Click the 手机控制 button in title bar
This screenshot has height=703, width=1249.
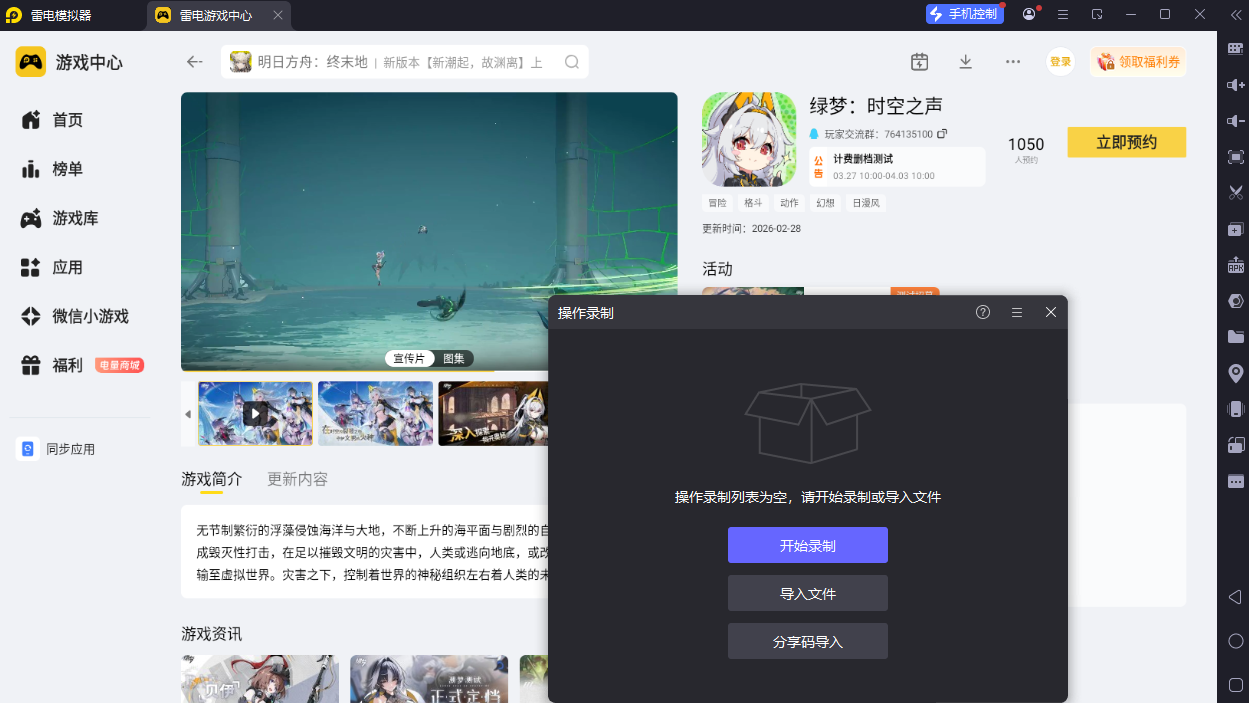963,13
